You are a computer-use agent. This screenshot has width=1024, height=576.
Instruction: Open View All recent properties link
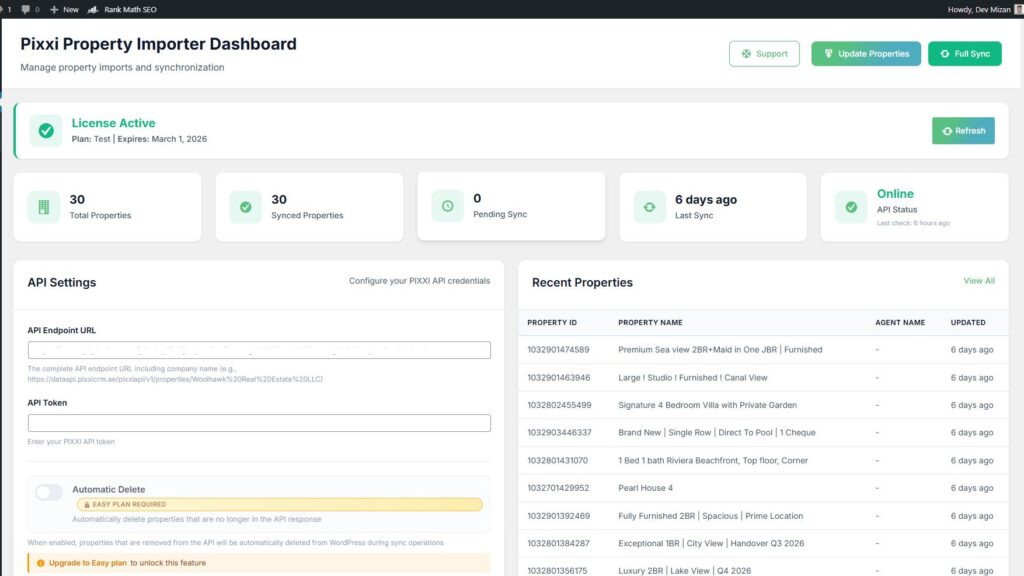click(x=978, y=281)
